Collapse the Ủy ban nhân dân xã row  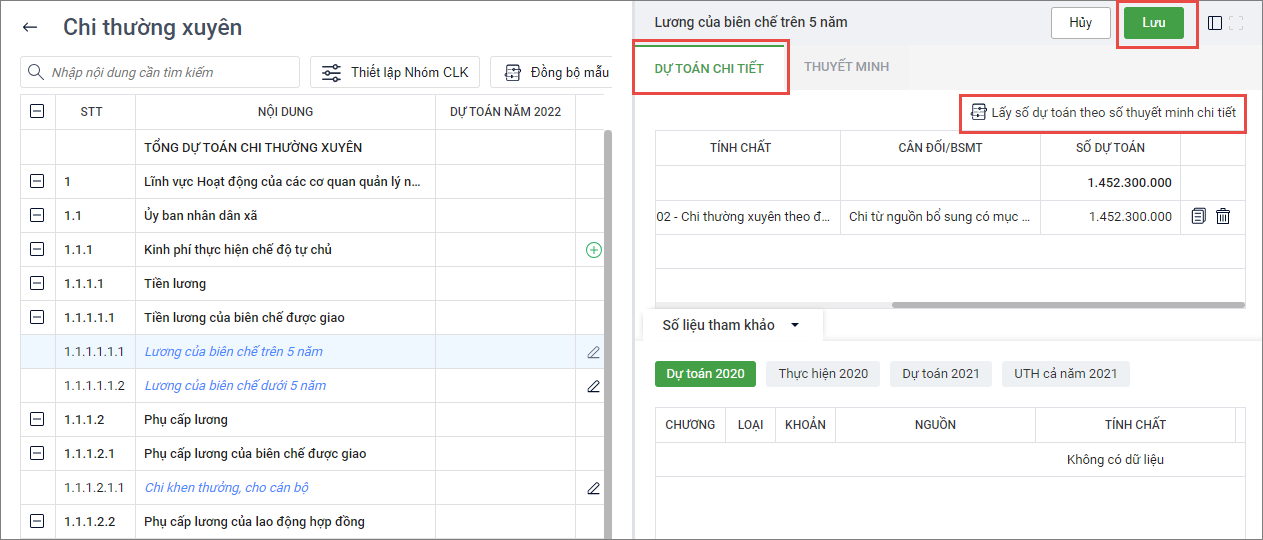tap(37, 216)
